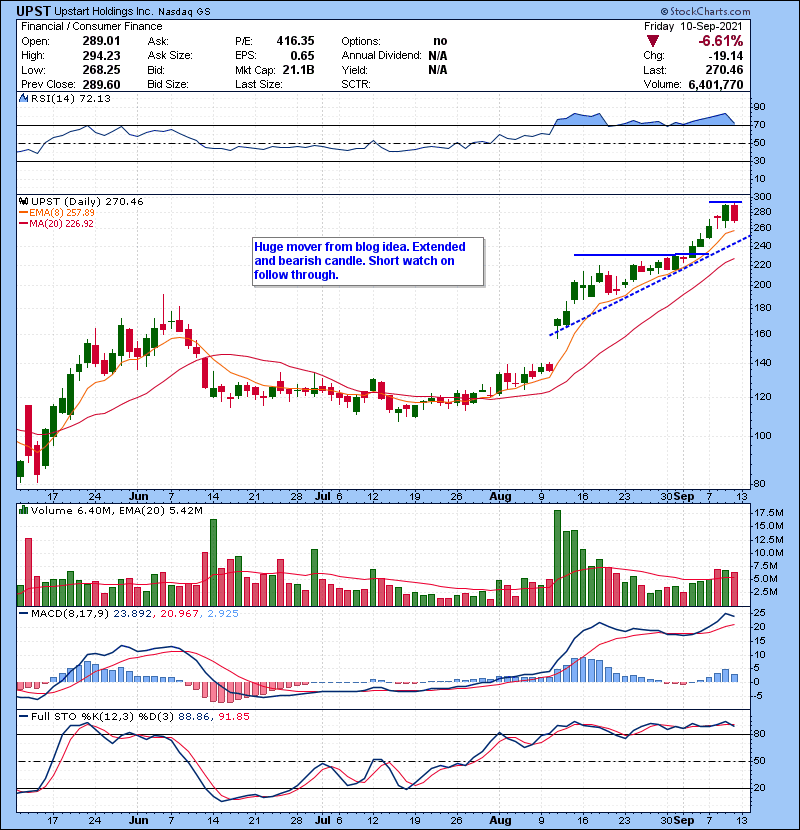Click the MA(20) 226.92 legend text
800x830 pixels.
pos(61,223)
